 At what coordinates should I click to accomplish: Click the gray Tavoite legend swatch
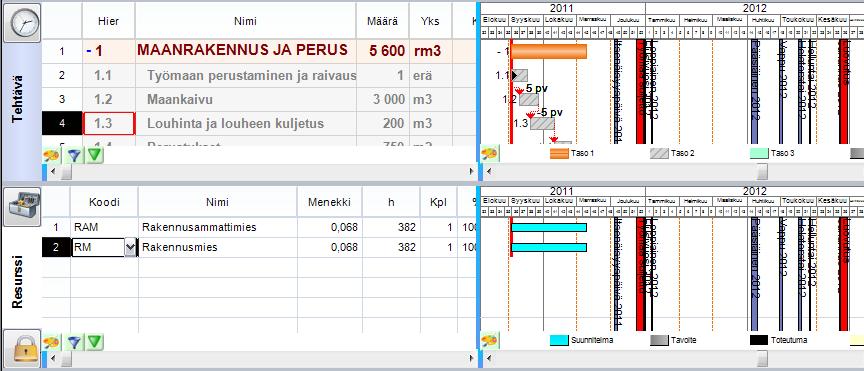[x=659, y=340]
